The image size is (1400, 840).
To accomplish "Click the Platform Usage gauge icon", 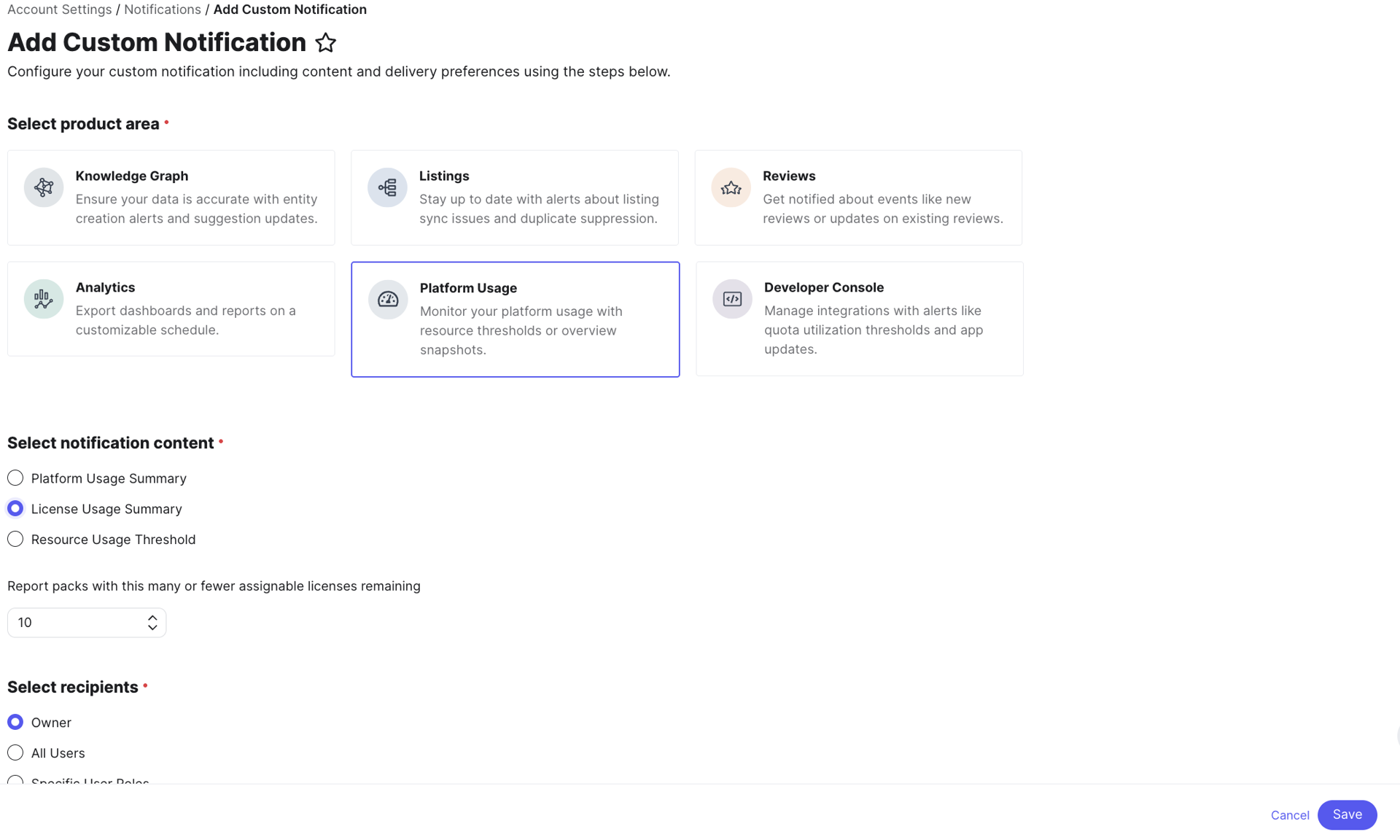I will click(388, 300).
